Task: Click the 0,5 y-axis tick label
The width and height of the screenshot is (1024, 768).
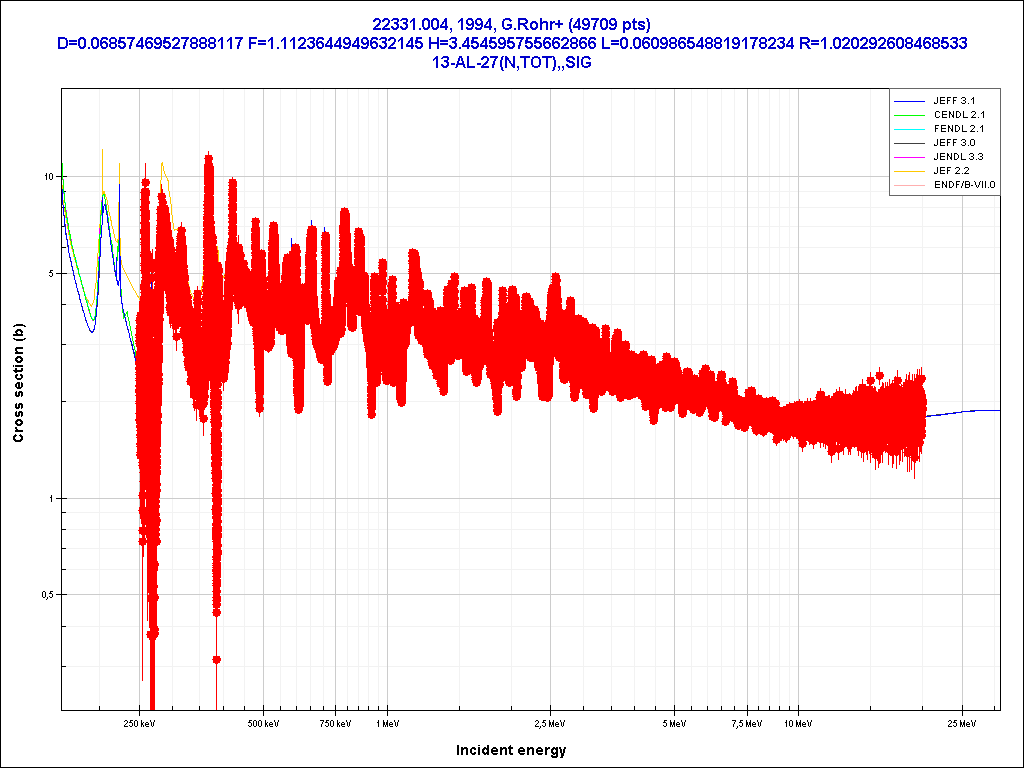Action: pyautogui.click(x=46, y=595)
